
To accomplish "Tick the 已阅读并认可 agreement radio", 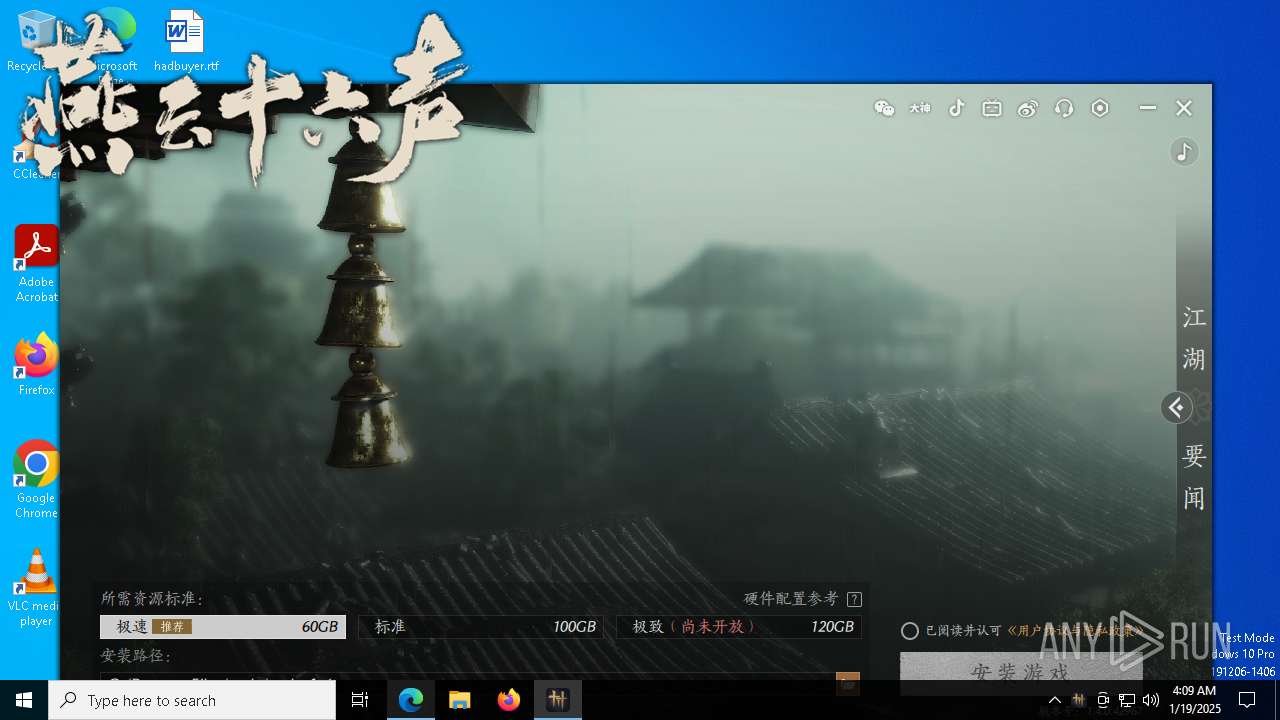I will tap(910, 631).
